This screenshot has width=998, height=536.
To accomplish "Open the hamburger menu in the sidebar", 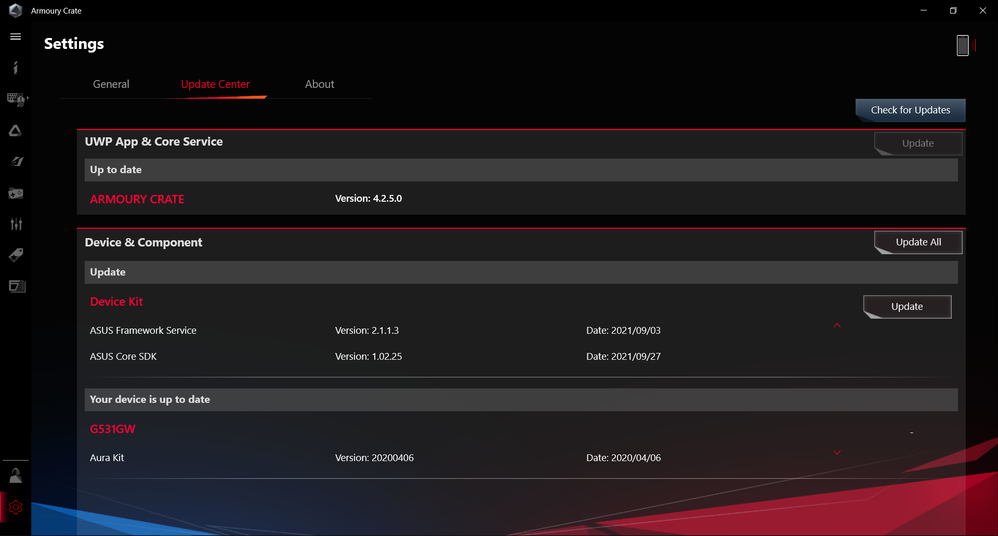I will [x=15, y=37].
